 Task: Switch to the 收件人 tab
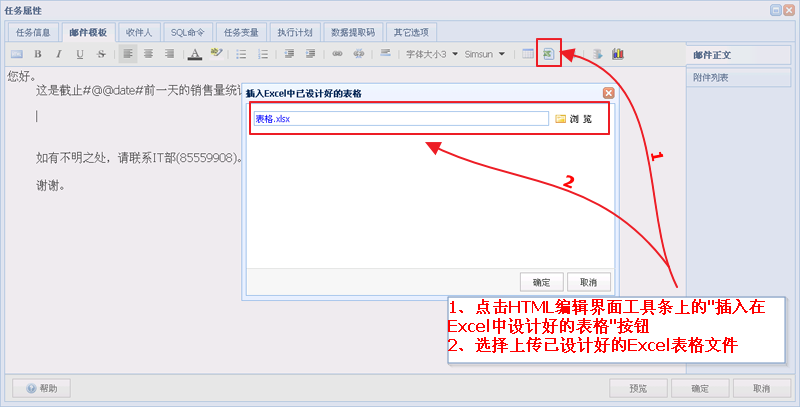[x=139, y=32]
